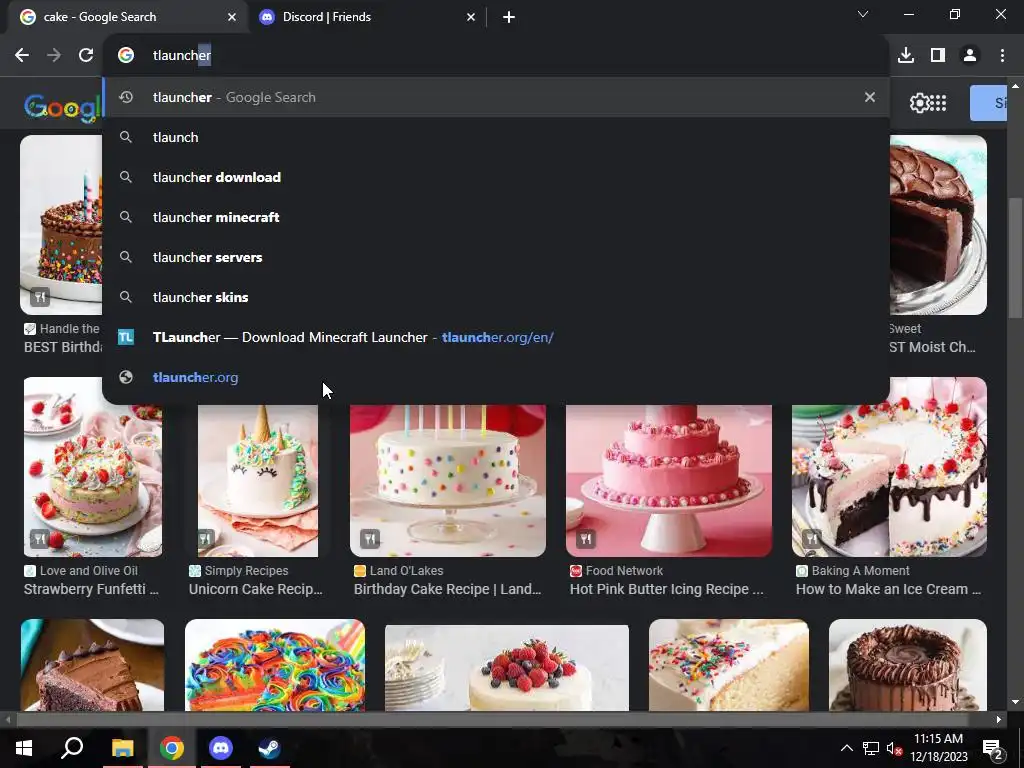Open Steam from the taskbar
The width and height of the screenshot is (1024, 768).
[269, 748]
